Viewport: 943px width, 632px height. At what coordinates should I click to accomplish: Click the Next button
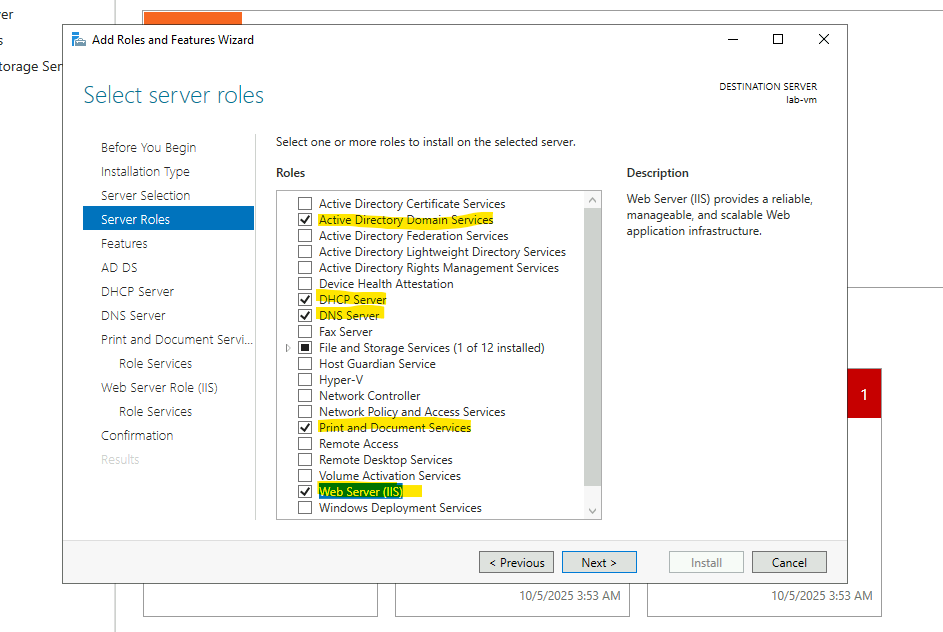(599, 562)
